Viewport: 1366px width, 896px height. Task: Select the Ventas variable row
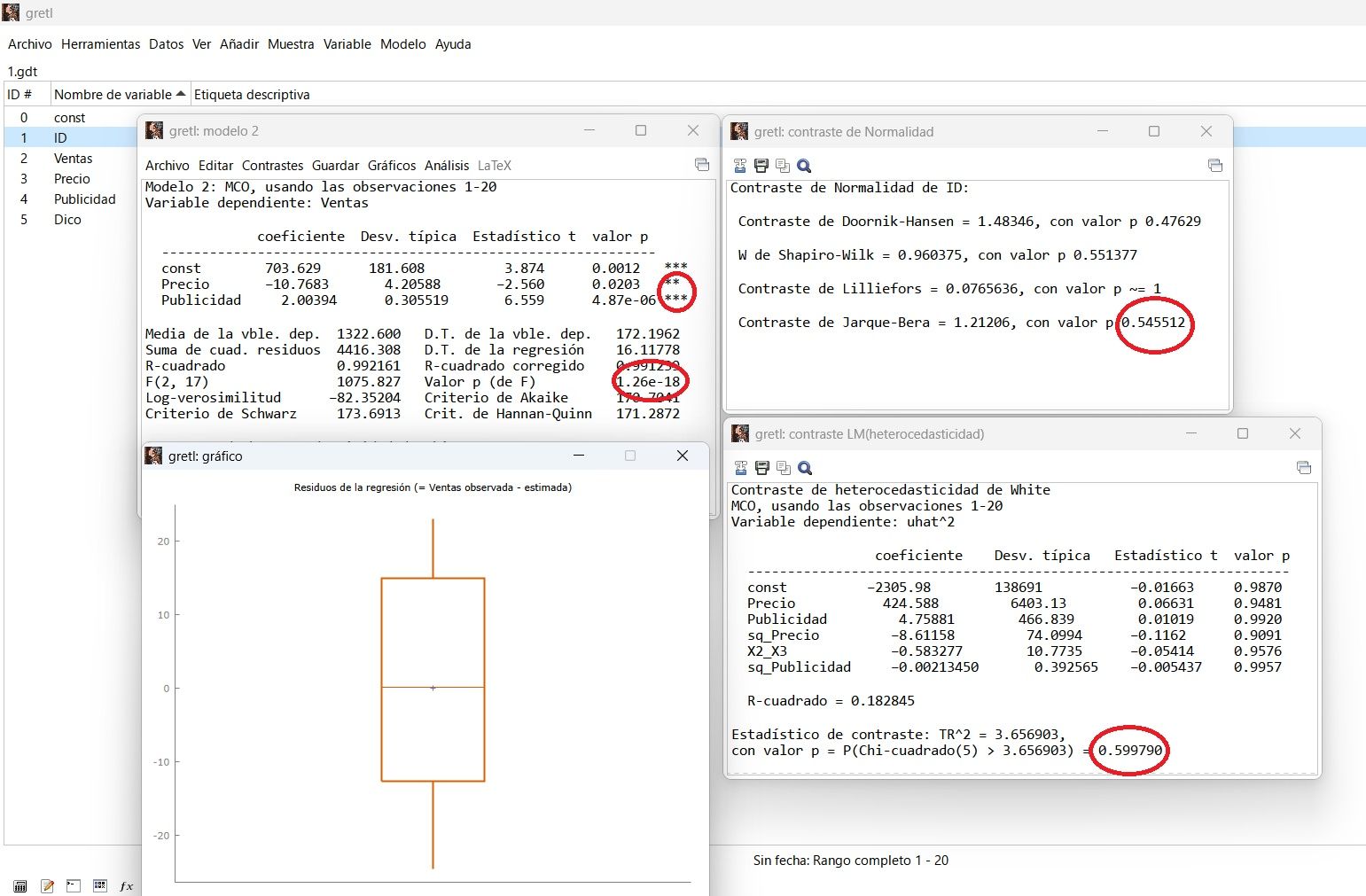pos(73,159)
